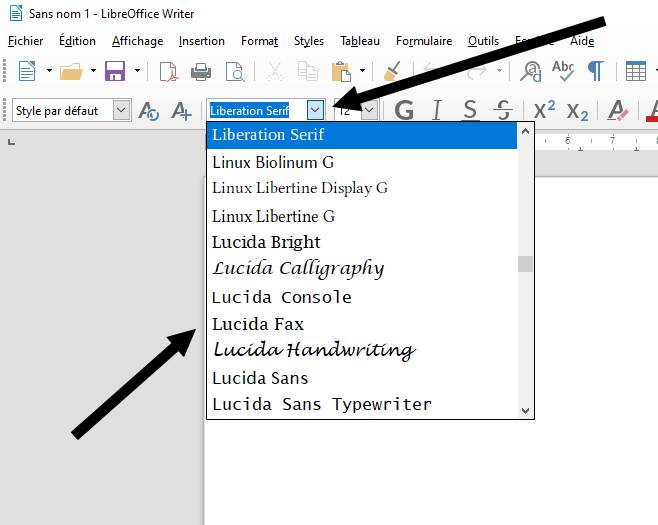Collapse the font name dropdown arrow

(316, 110)
